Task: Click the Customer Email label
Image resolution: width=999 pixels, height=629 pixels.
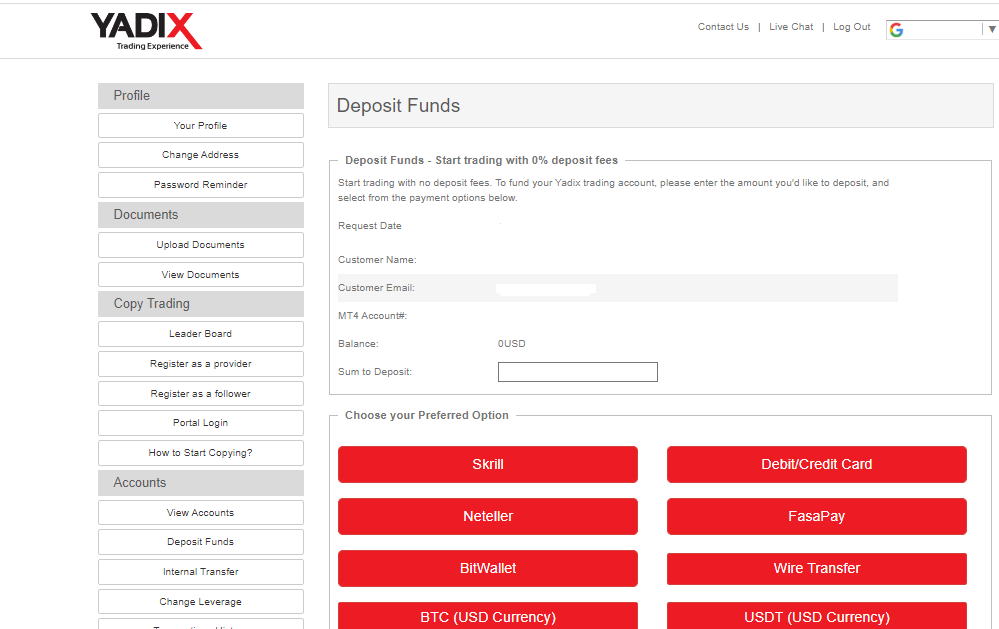Action: [376, 288]
